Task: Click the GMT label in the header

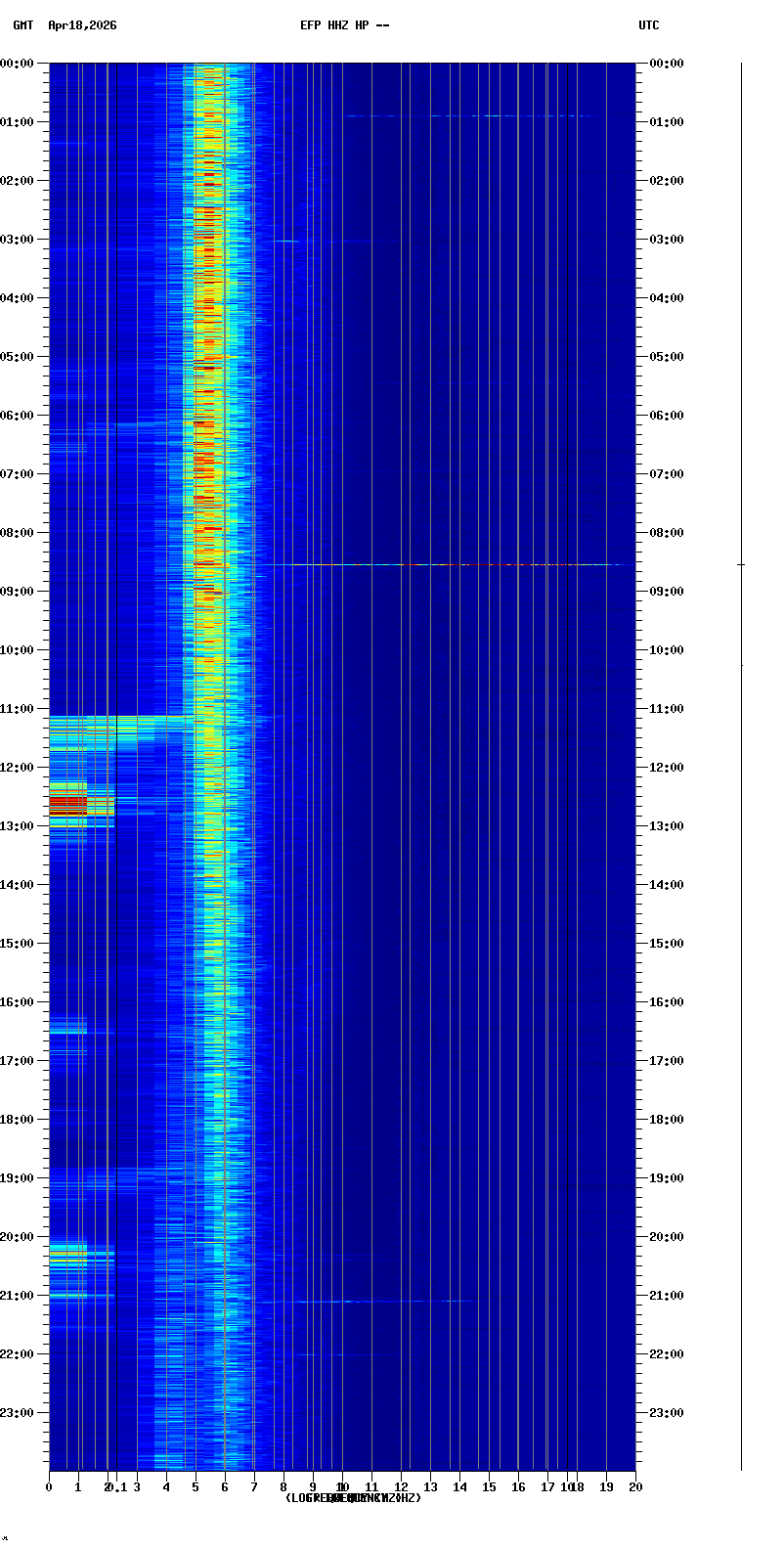Action: coord(22,25)
